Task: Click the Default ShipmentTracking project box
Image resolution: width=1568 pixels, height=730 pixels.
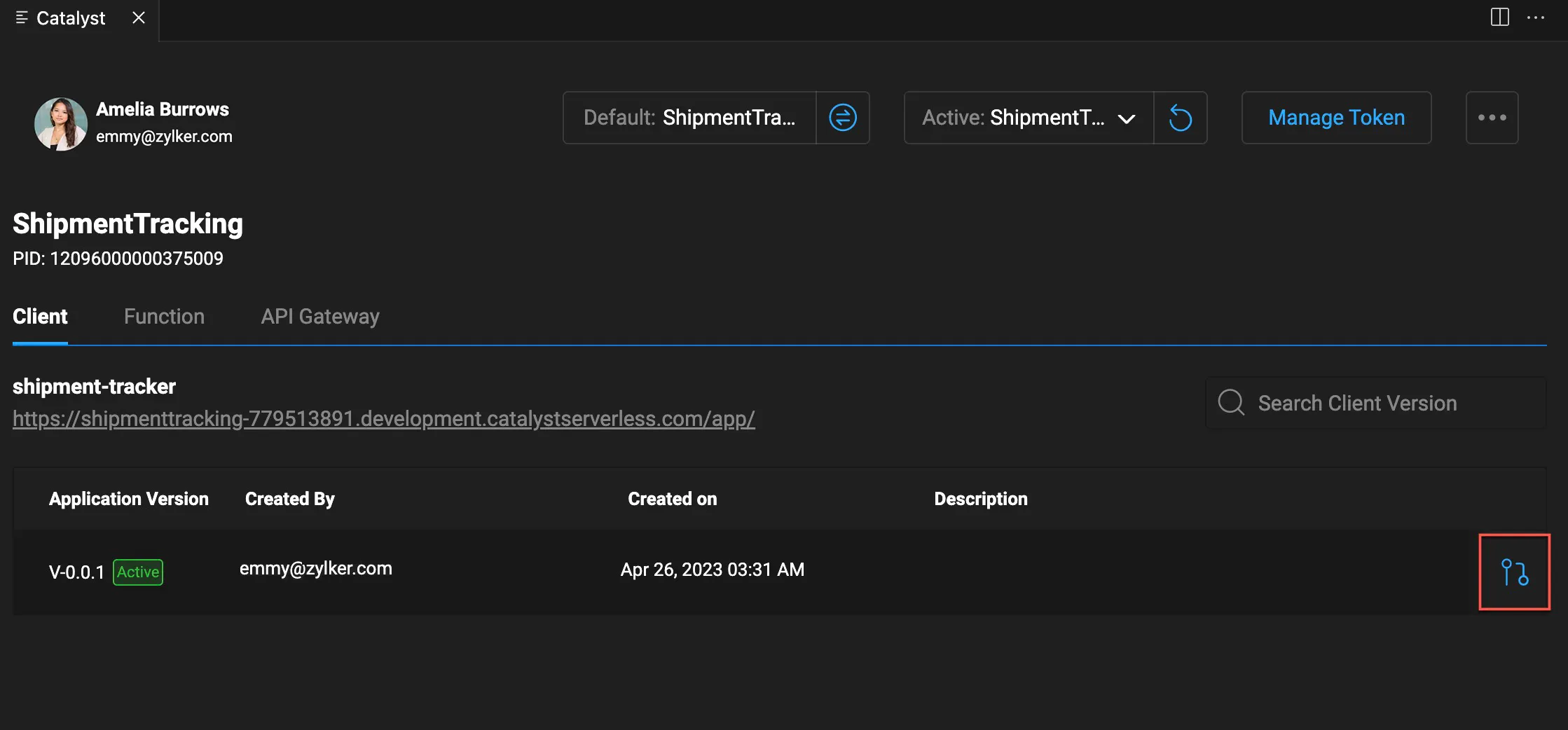Action: tap(689, 118)
